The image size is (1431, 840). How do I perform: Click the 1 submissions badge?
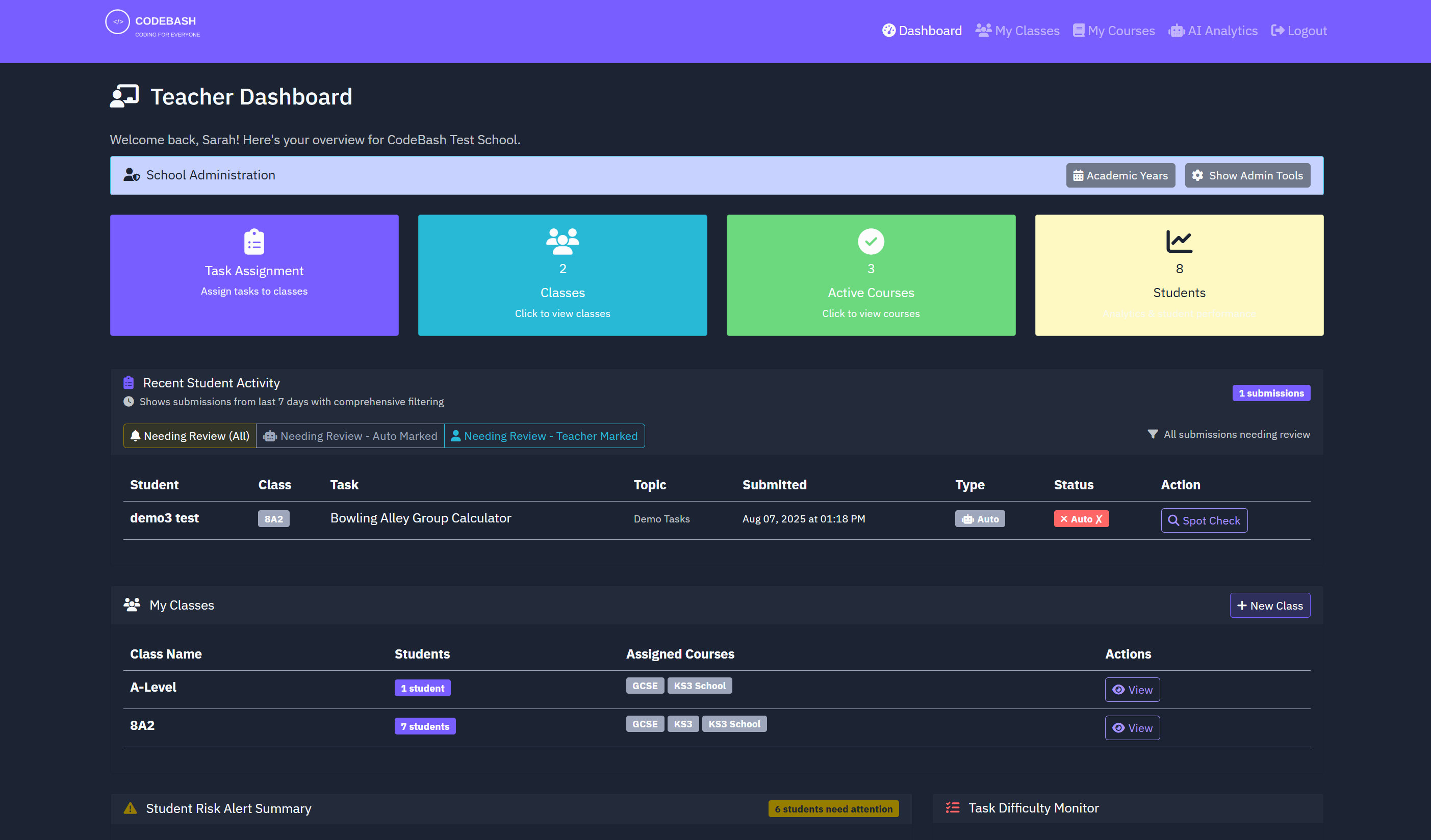click(x=1271, y=393)
